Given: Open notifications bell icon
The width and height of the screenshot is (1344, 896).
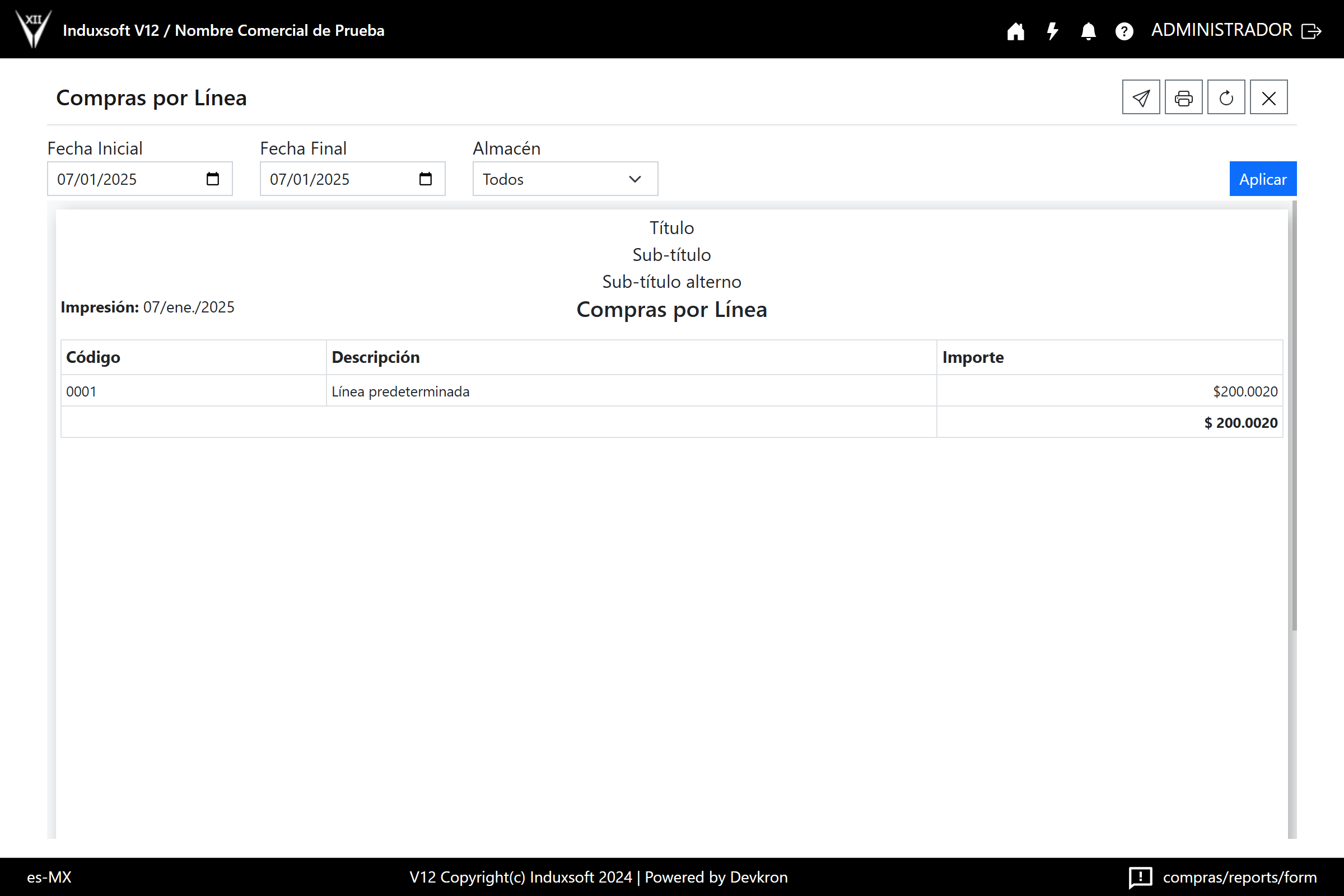Looking at the screenshot, I should coord(1088,31).
